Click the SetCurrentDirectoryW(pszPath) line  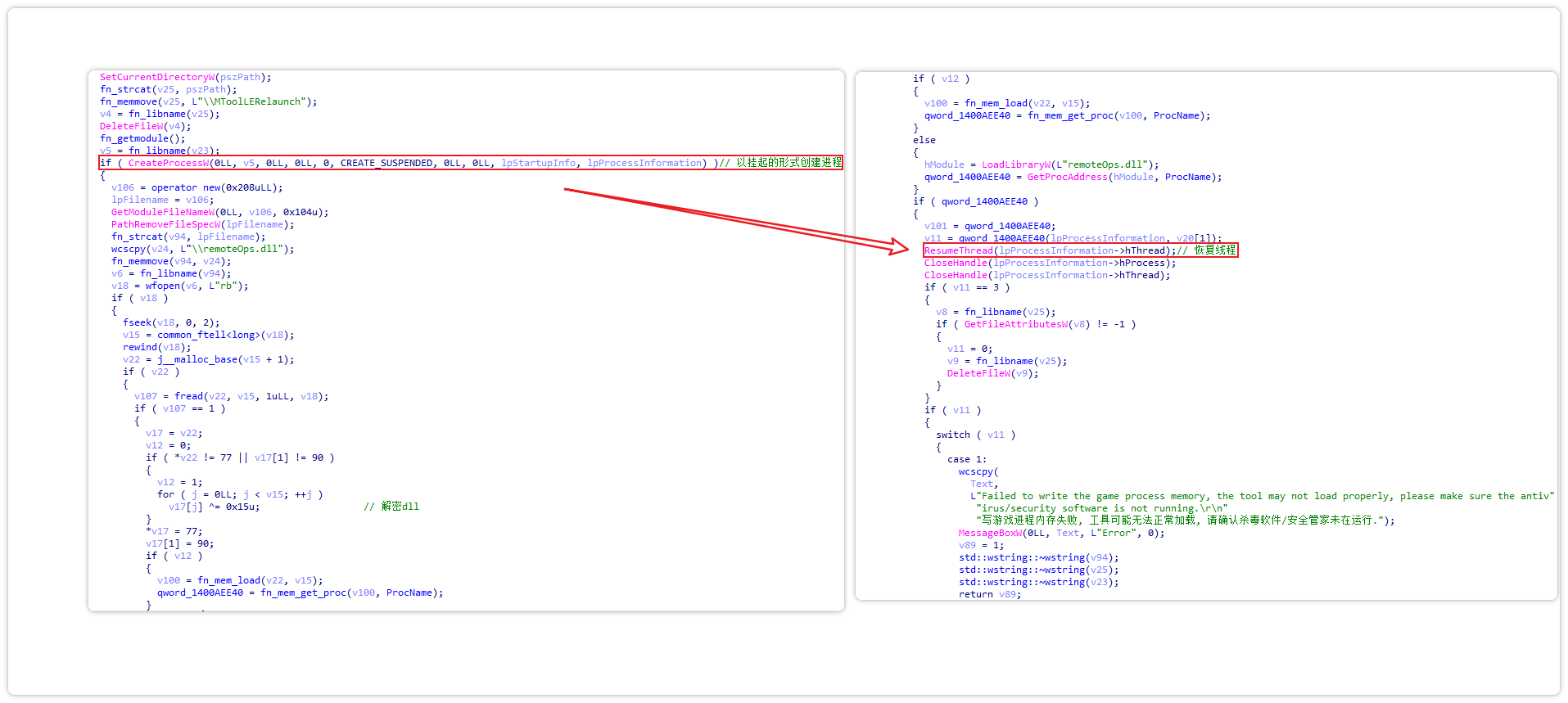pyautogui.click(x=185, y=77)
